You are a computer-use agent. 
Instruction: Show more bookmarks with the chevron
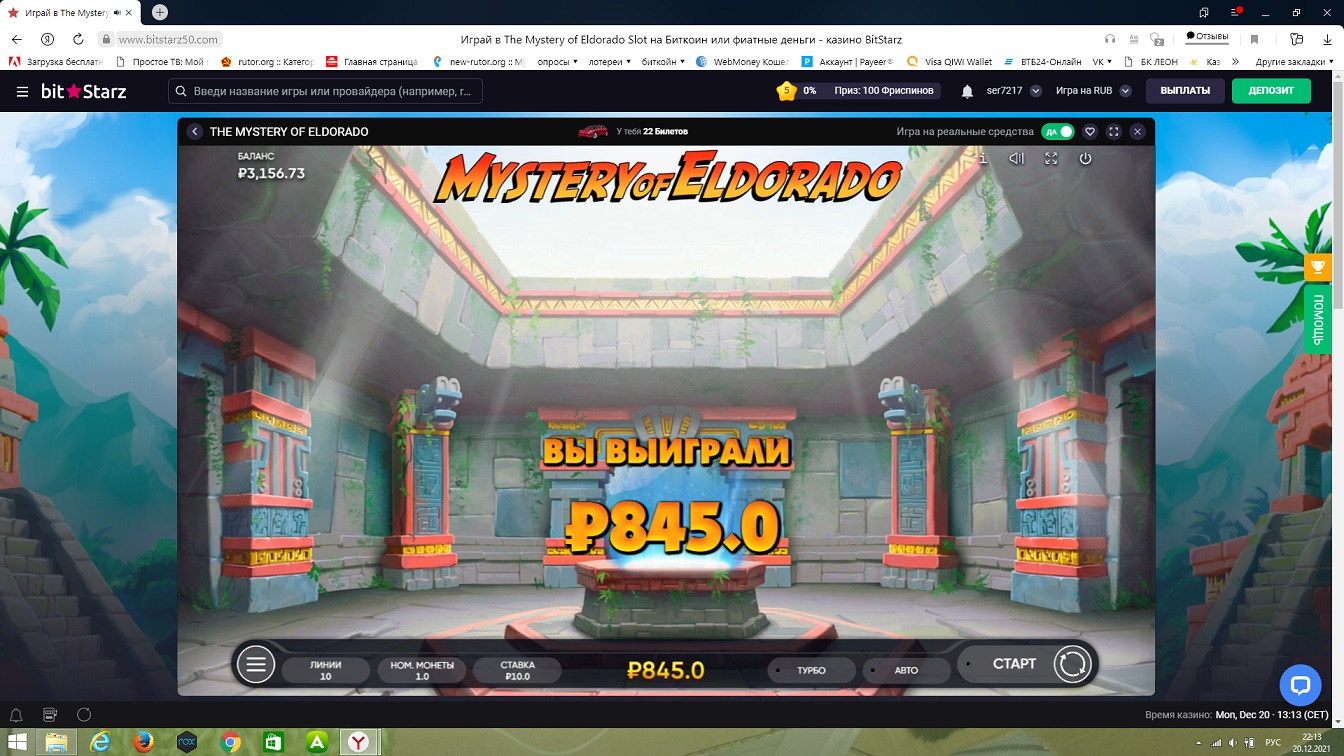point(1236,62)
